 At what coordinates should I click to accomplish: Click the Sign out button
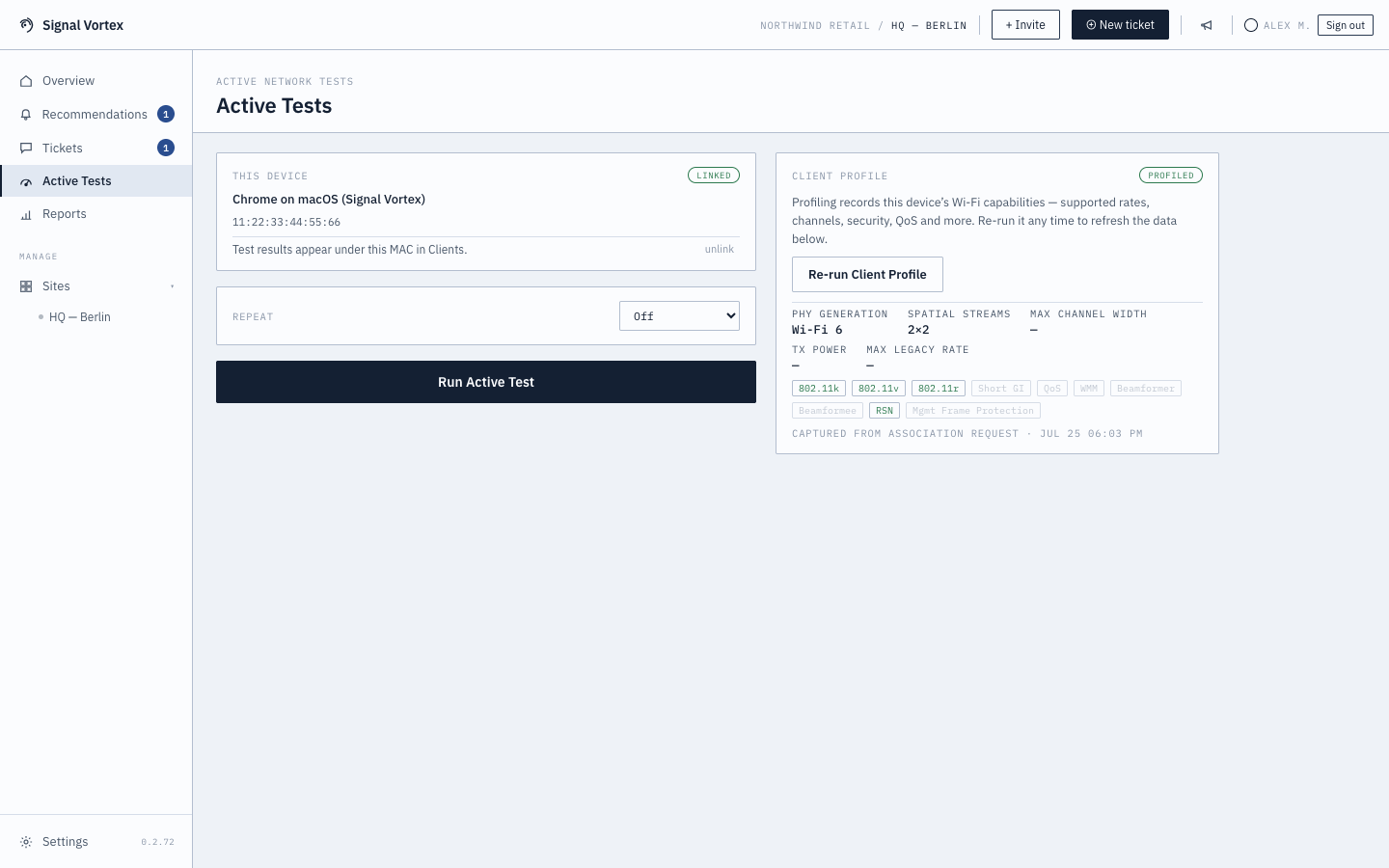pos(1345,25)
